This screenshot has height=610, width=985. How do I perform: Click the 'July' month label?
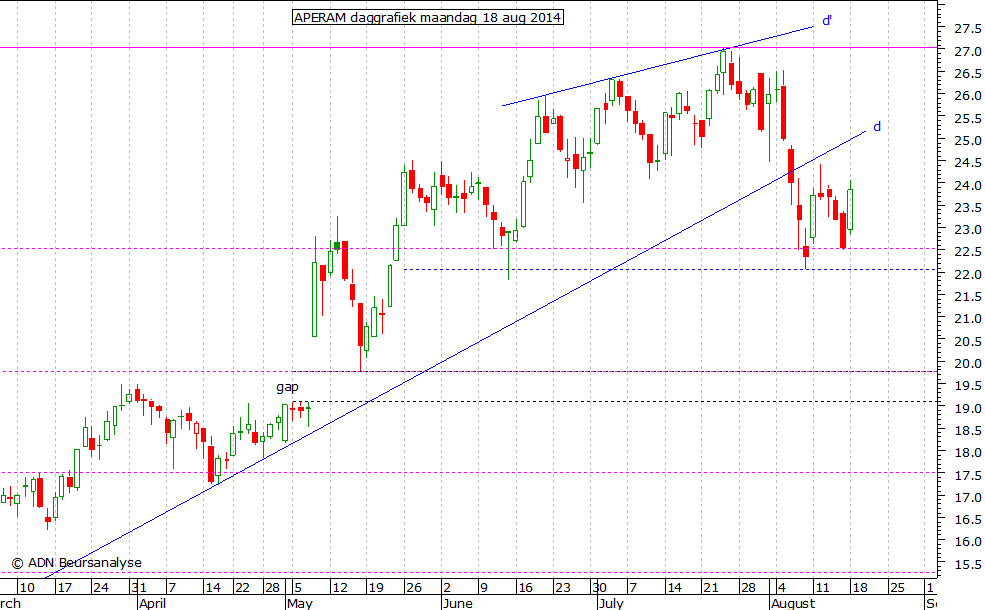(x=611, y=604)
